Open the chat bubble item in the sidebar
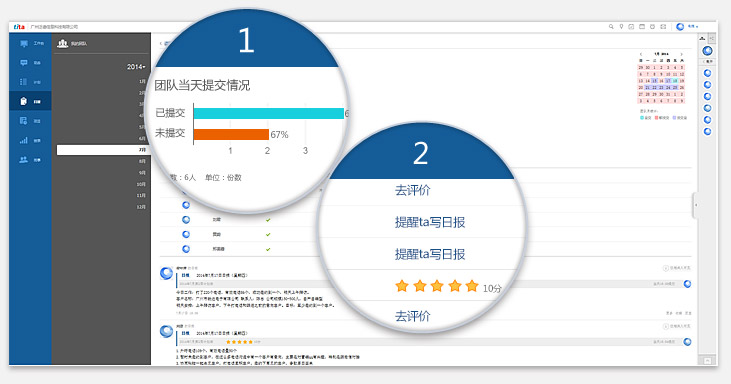Viewport: 731px width, 384px height. click(x=24, y=62)
